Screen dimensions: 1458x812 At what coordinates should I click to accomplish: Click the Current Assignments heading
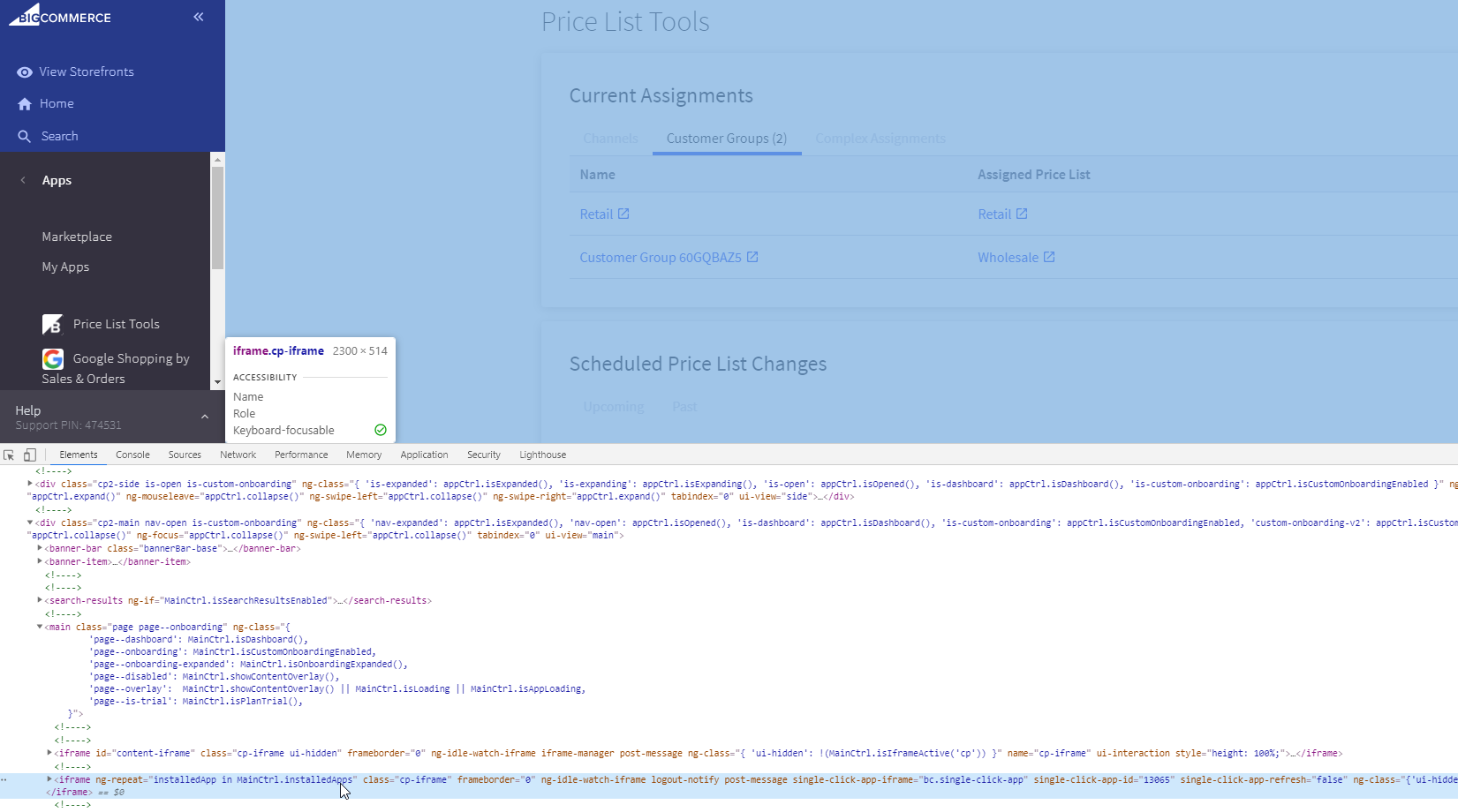661,95
